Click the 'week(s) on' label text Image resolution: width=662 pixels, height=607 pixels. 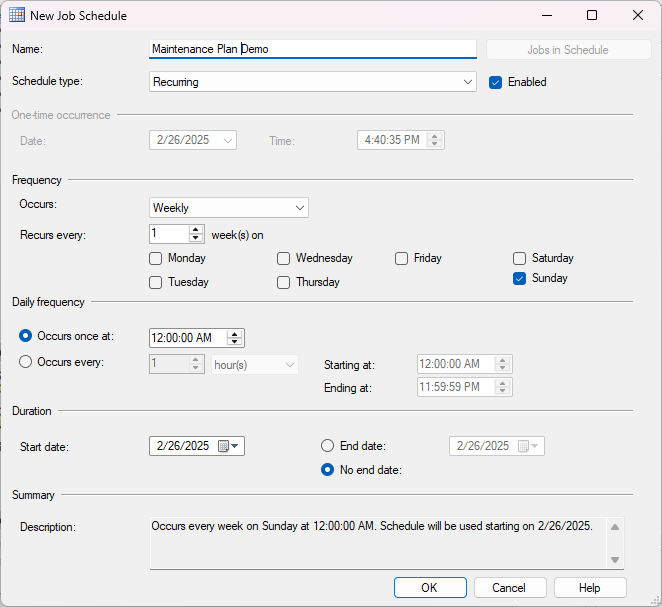237,235
